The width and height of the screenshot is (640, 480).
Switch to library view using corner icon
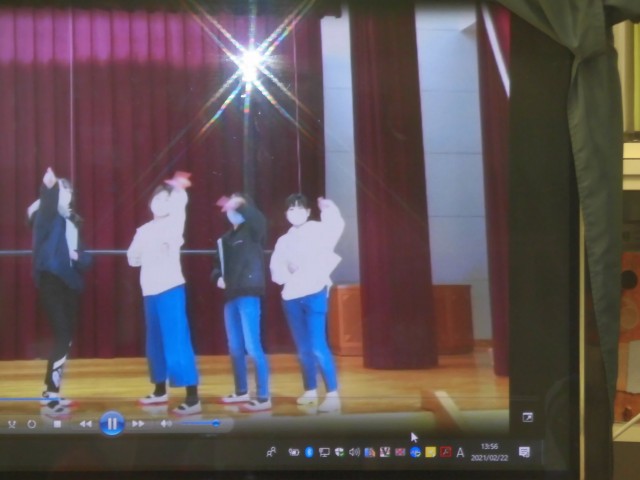tap(527, 417)
